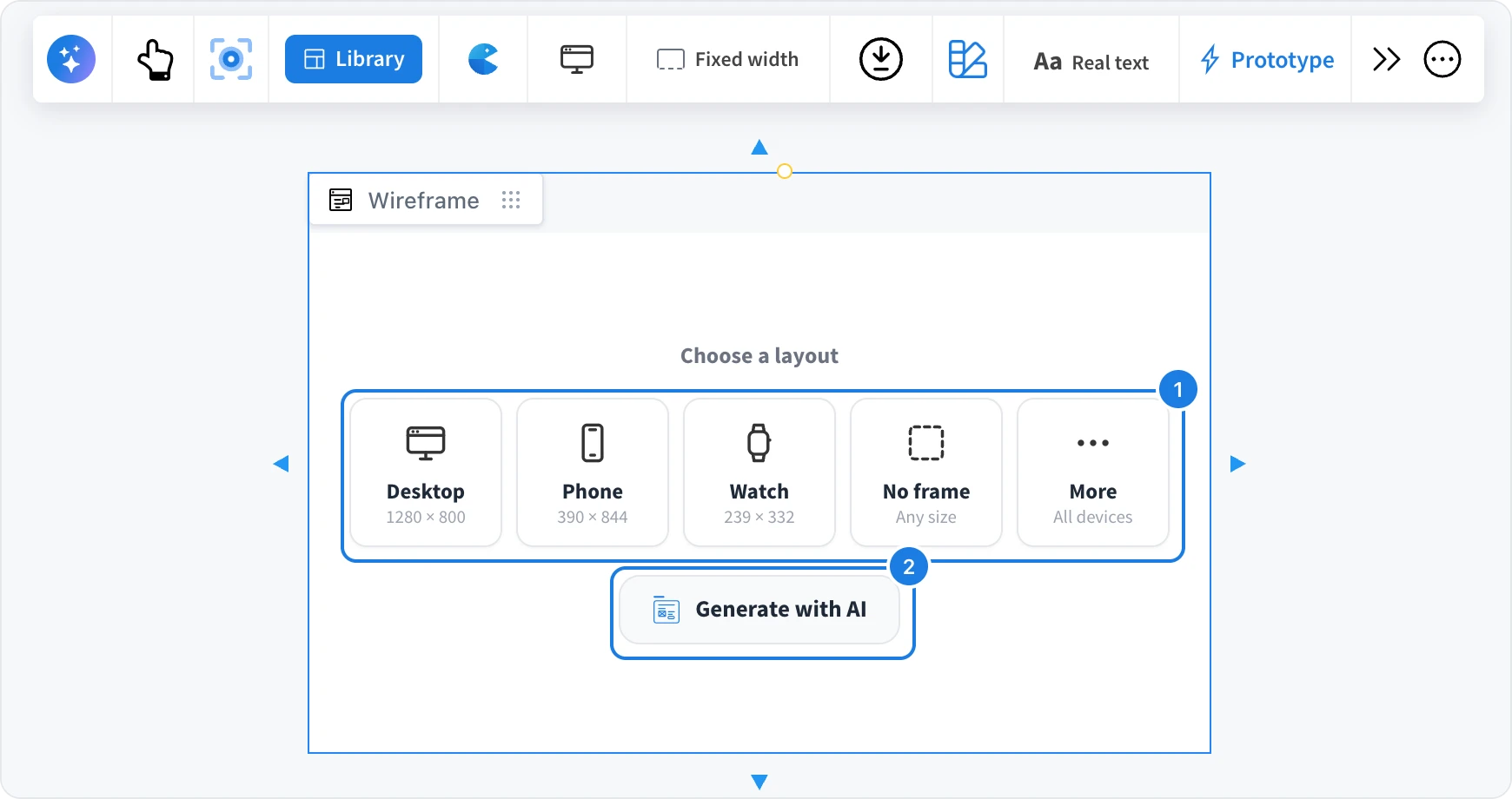Expand toolbar with double chevron icon
This screenshot has height=799, width=1512.
click(1387, 59)
